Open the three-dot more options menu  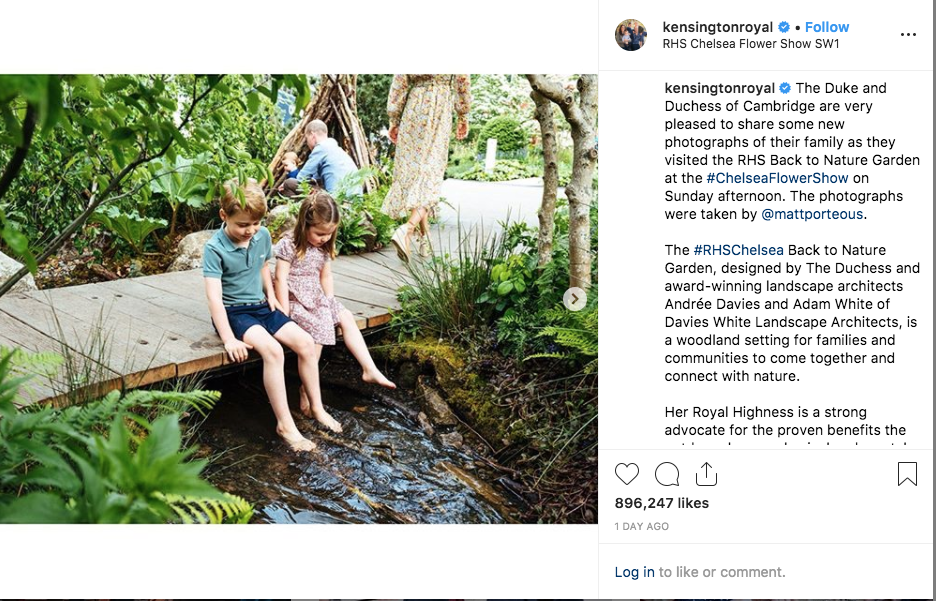pyautogui.click(x=908, y=35)
